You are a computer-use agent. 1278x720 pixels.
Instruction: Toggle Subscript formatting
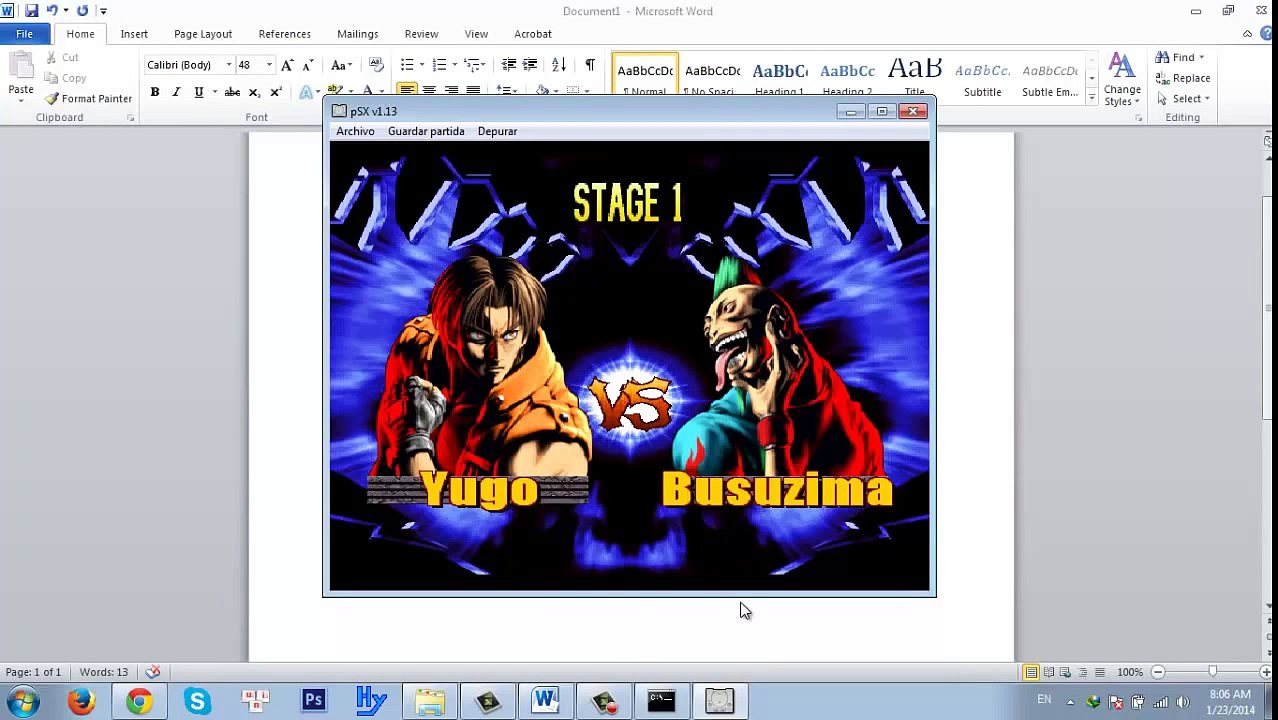click(x=254, y=92)
